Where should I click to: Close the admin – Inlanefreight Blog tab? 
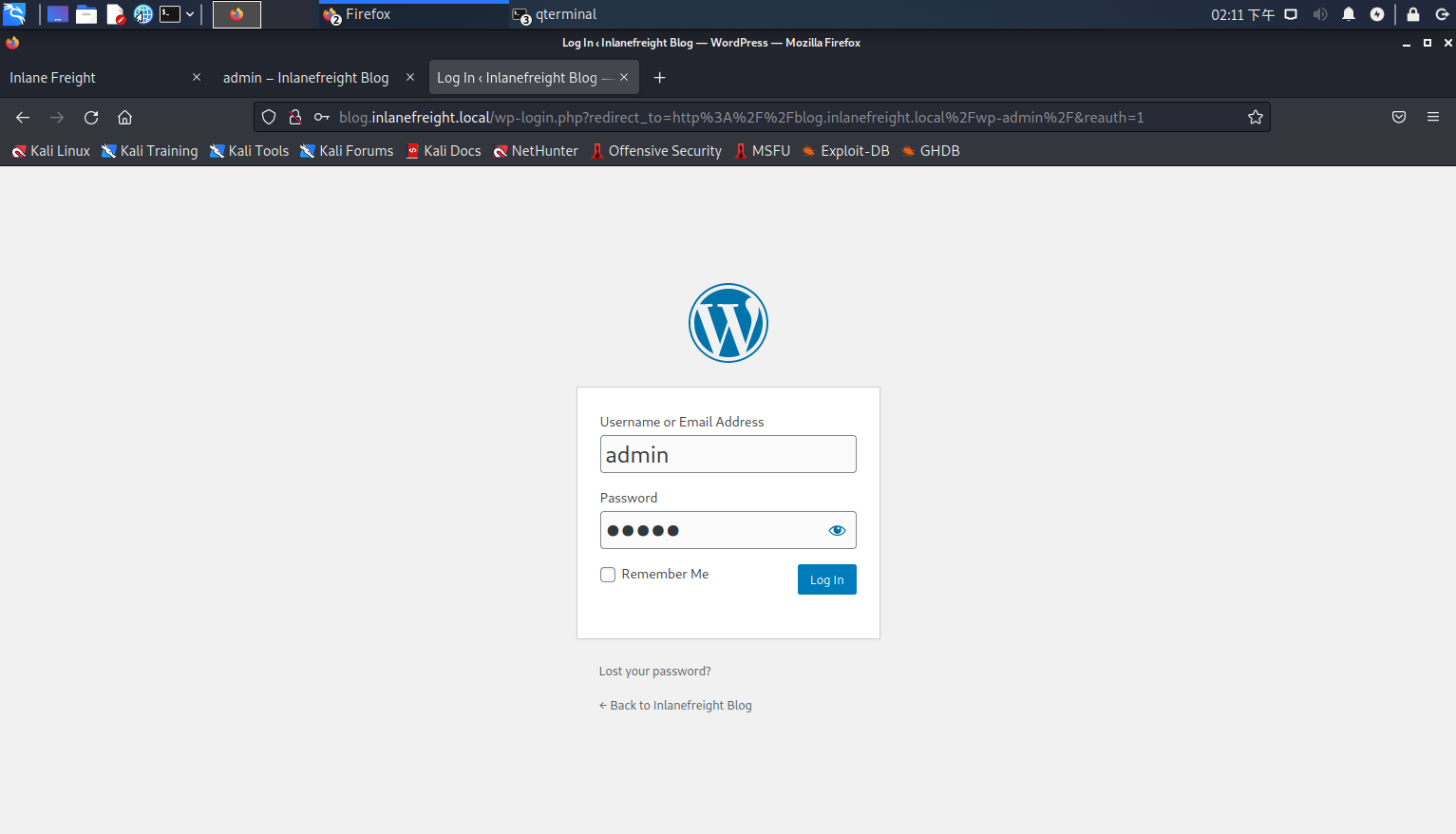point(410,78)
